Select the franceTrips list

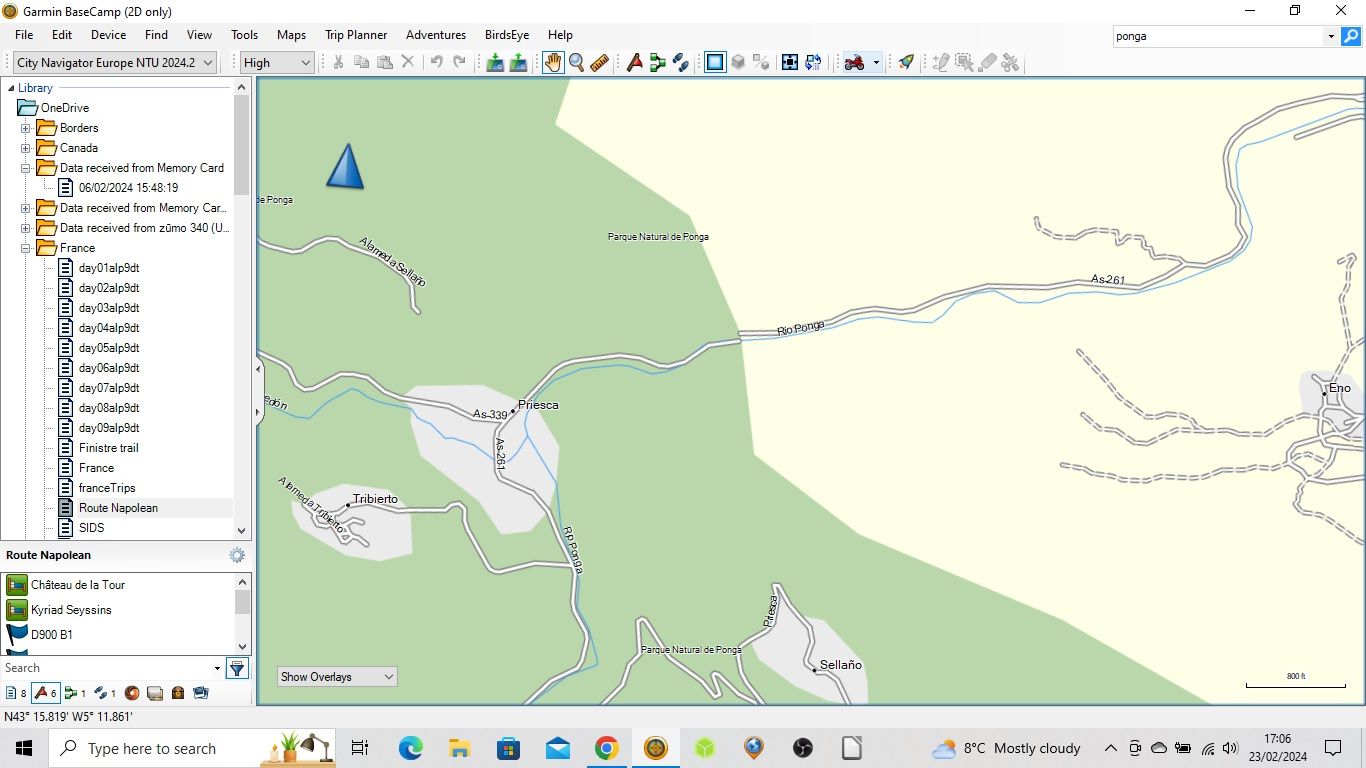[107, 488]
